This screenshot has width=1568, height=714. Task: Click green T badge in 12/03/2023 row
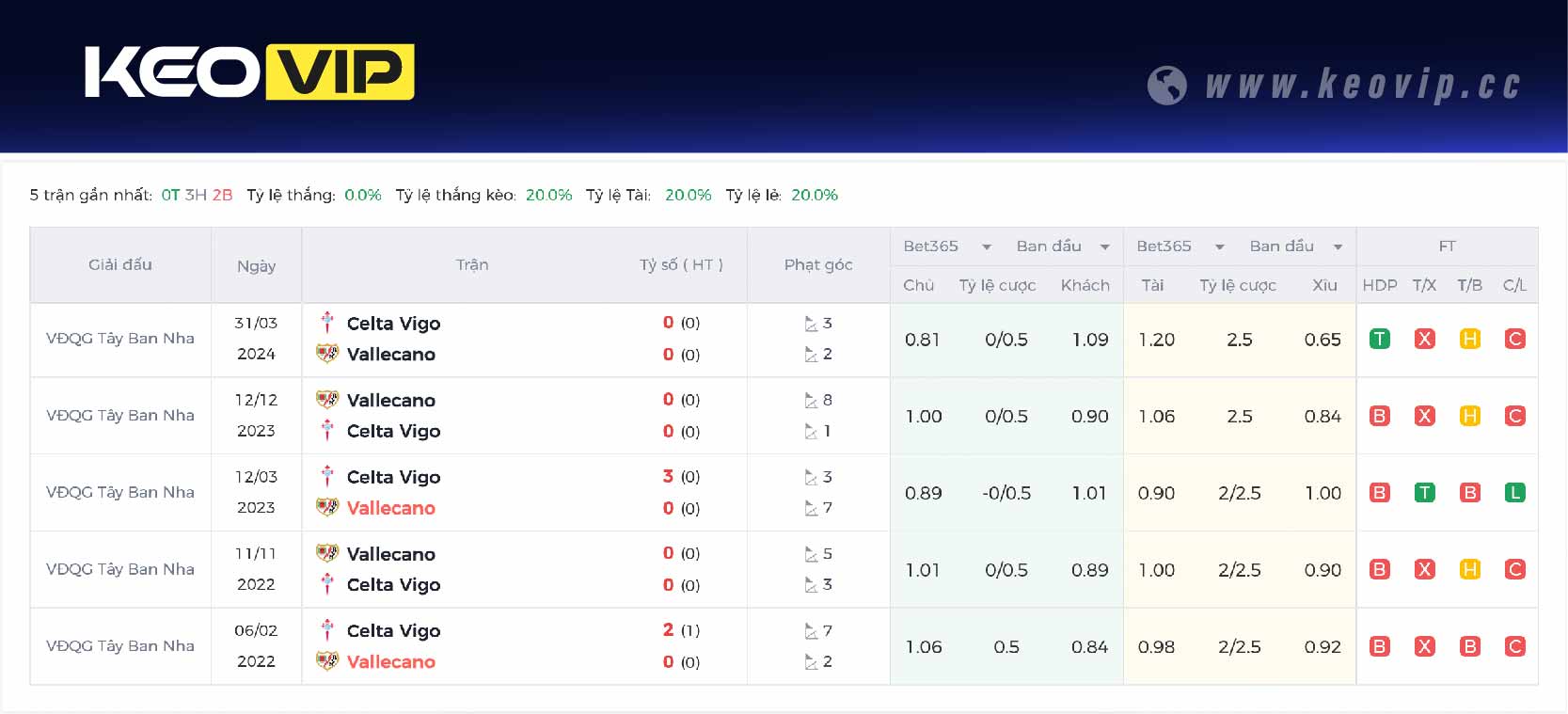click(1424, 493)
